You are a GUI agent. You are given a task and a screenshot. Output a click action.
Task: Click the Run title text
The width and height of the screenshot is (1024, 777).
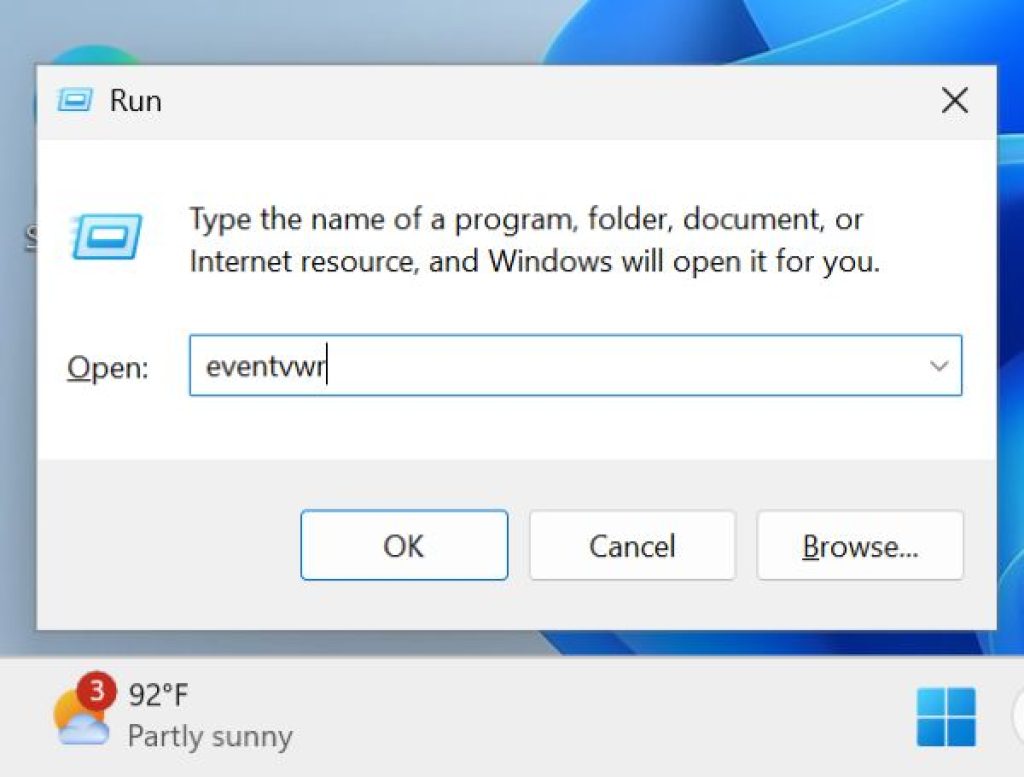pyautogui.click(x=135, y=101)
